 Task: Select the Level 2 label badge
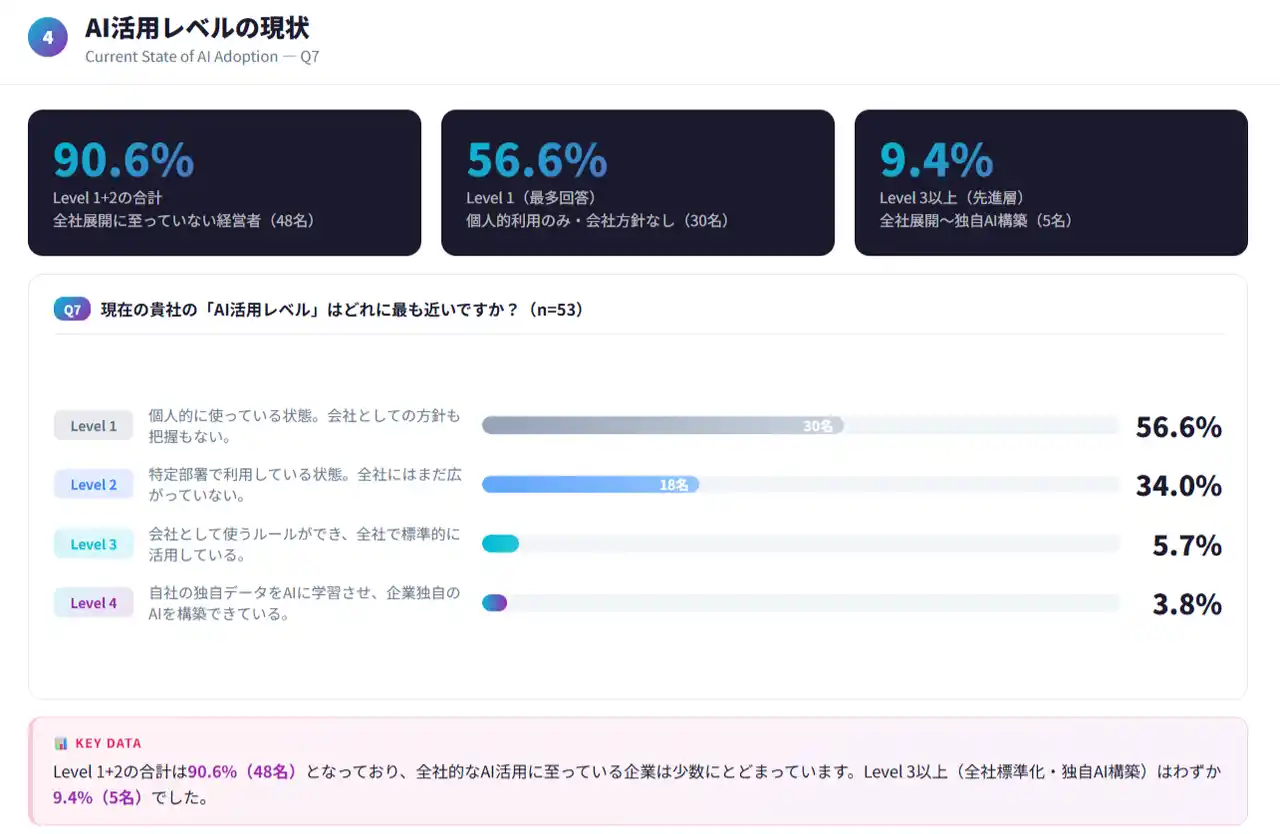[x=93, y=485]
